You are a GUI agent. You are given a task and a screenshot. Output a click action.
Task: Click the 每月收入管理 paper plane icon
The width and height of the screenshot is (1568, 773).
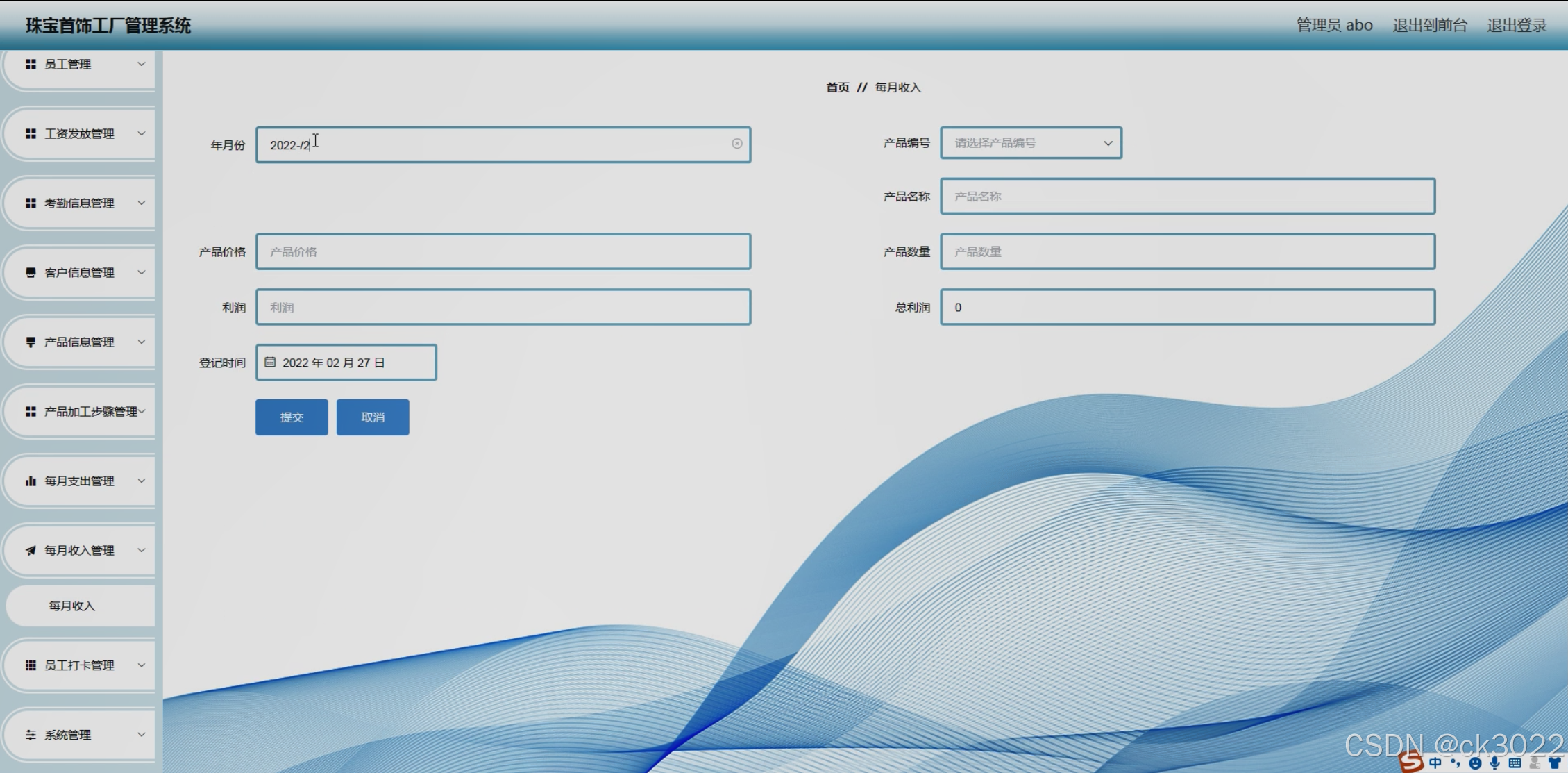31,550
